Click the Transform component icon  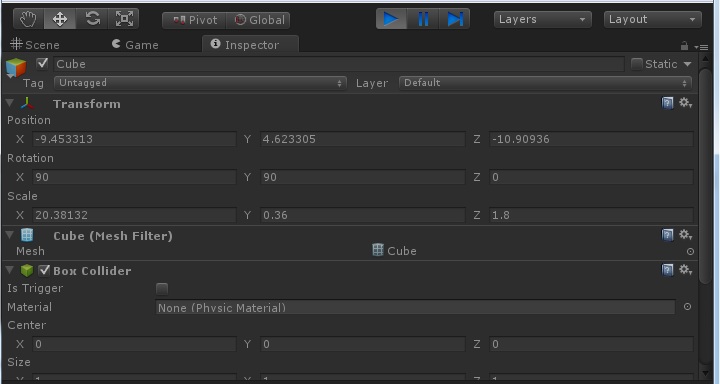(x=27, y=103)
